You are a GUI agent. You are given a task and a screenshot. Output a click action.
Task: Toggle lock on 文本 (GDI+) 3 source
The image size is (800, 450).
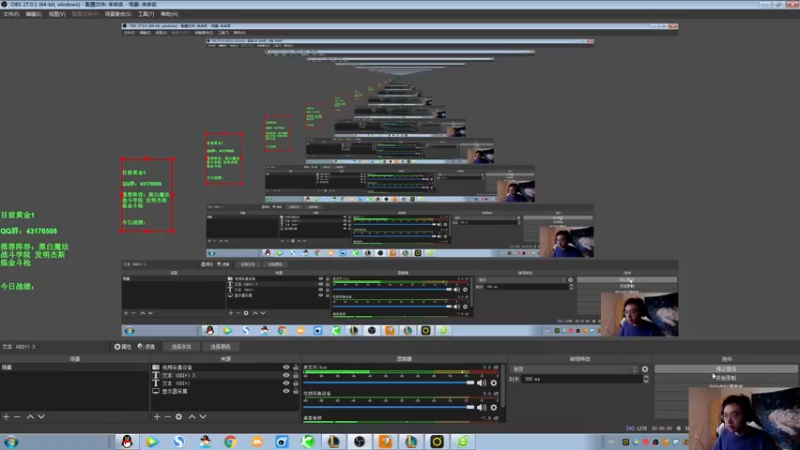click(x=296, y=375)
